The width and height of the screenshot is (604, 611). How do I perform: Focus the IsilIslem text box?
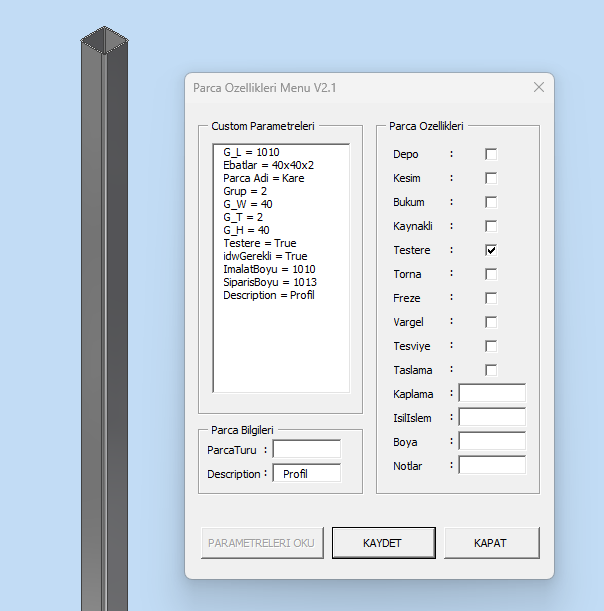(x=492, y=417)
